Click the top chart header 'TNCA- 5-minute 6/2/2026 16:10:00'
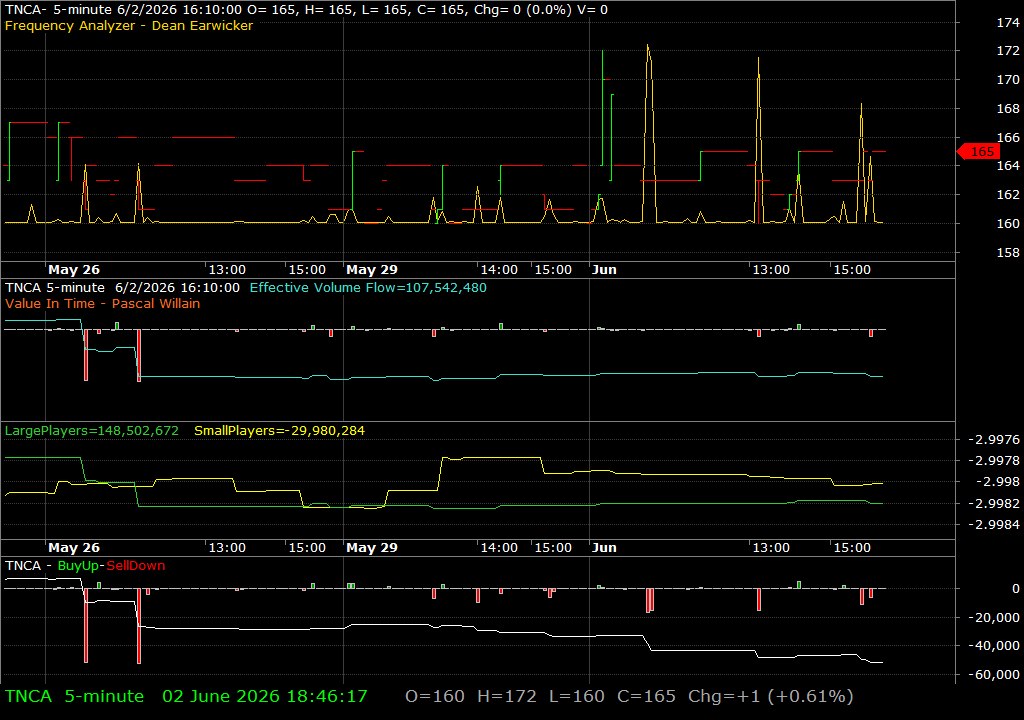1024x720 pixels. tap(124, 10)
